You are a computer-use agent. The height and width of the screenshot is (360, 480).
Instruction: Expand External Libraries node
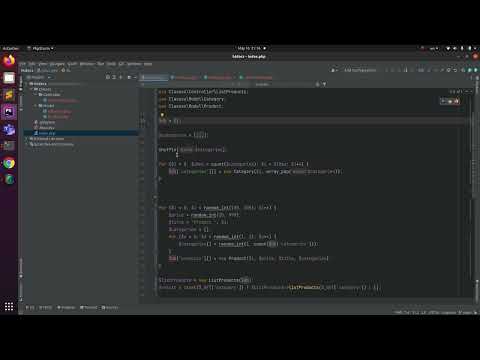point(27,139)
